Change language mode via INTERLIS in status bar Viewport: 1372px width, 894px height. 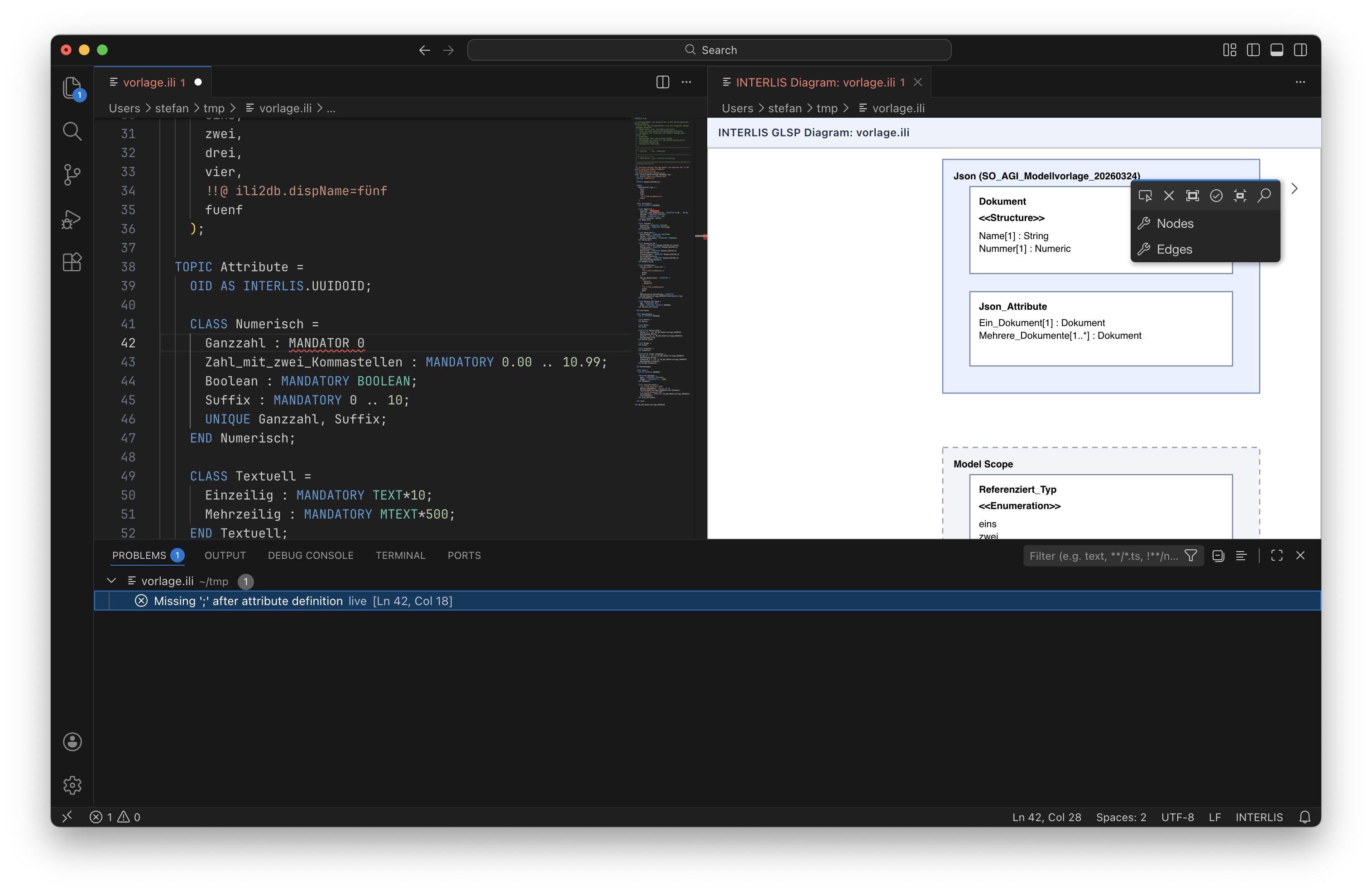pos(1259,817)
